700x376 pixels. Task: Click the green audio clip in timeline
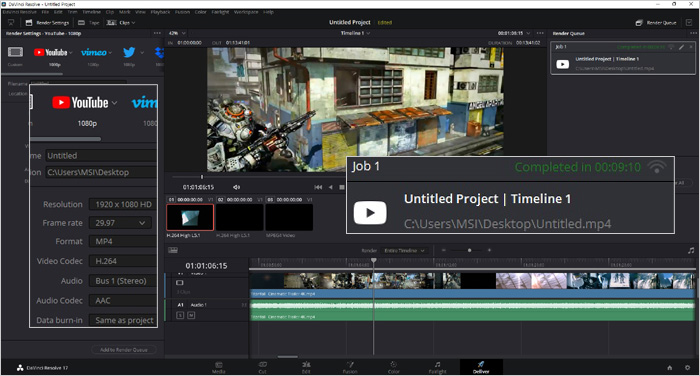tap(472, 310)
